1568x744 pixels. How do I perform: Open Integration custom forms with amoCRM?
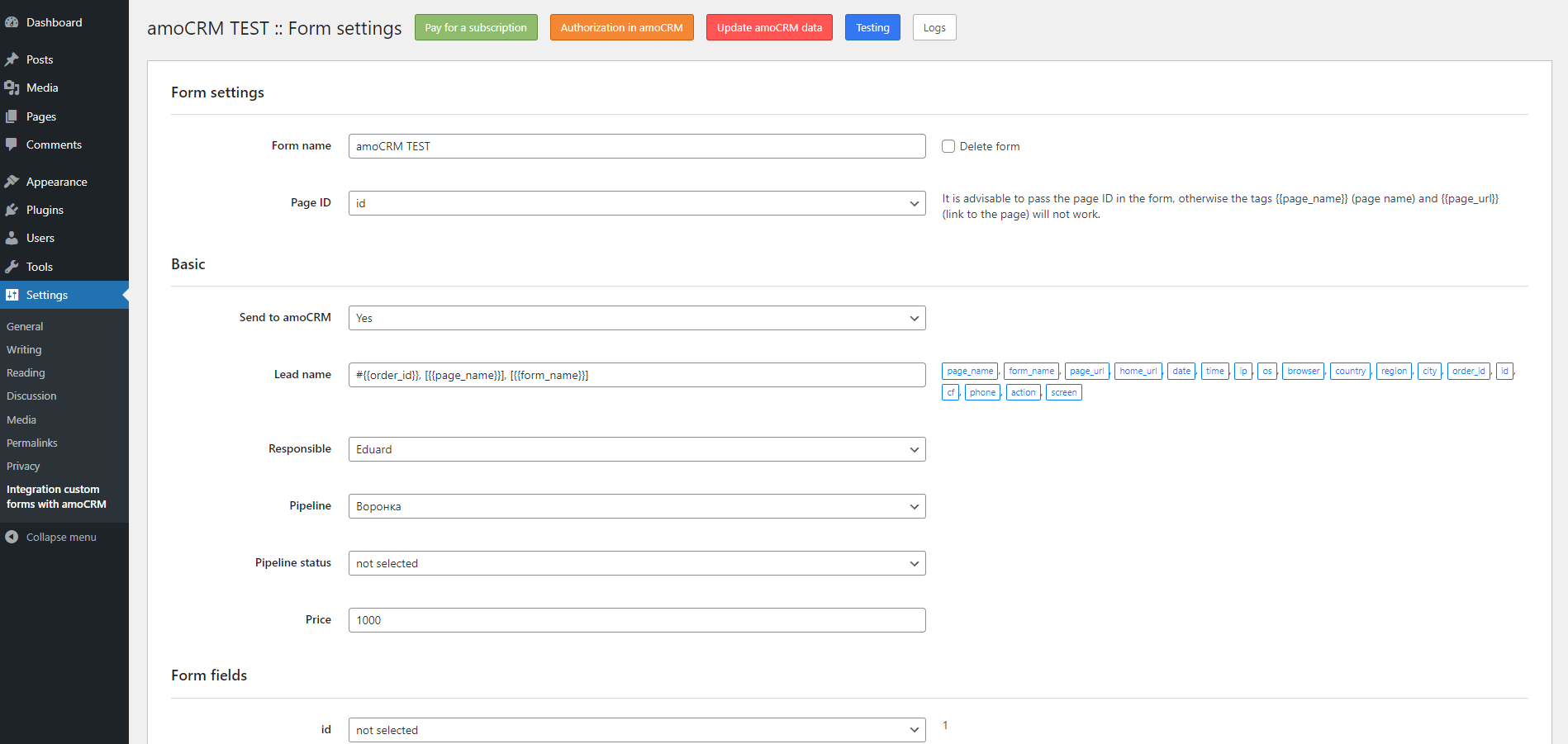[x=56, y=496]
